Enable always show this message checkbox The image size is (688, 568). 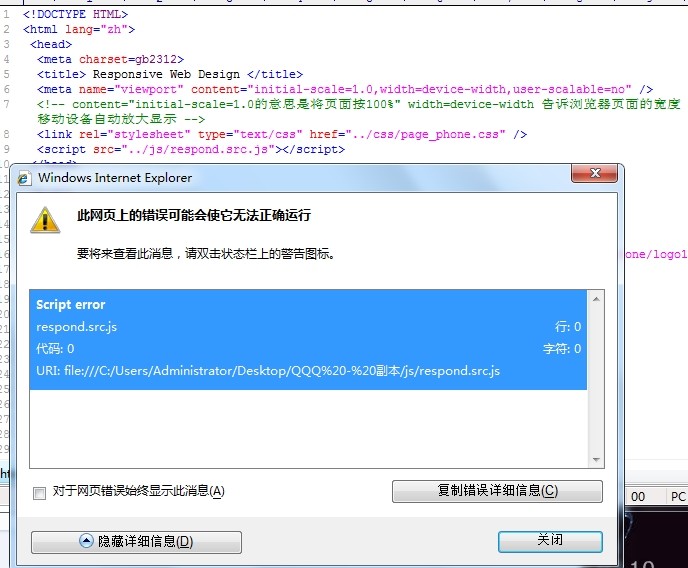39,493
